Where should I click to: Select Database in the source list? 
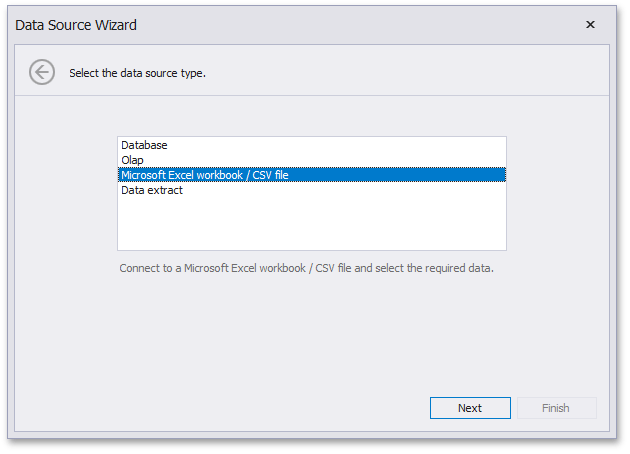(x=144, y=145)
